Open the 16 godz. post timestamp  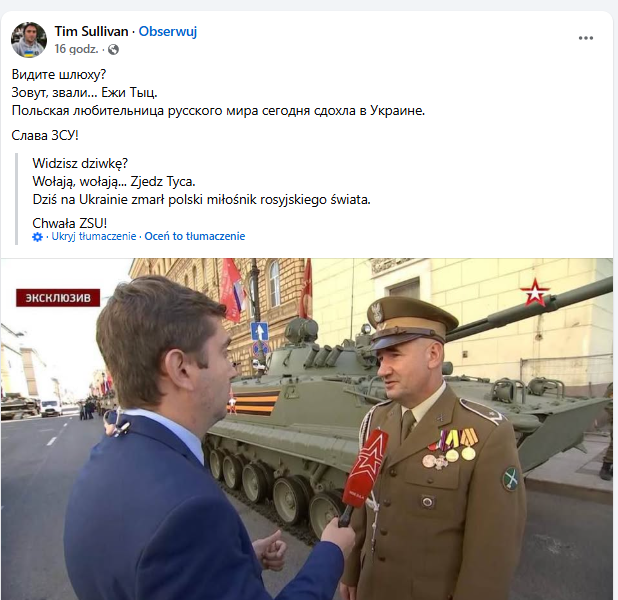[x=76, y=49]
